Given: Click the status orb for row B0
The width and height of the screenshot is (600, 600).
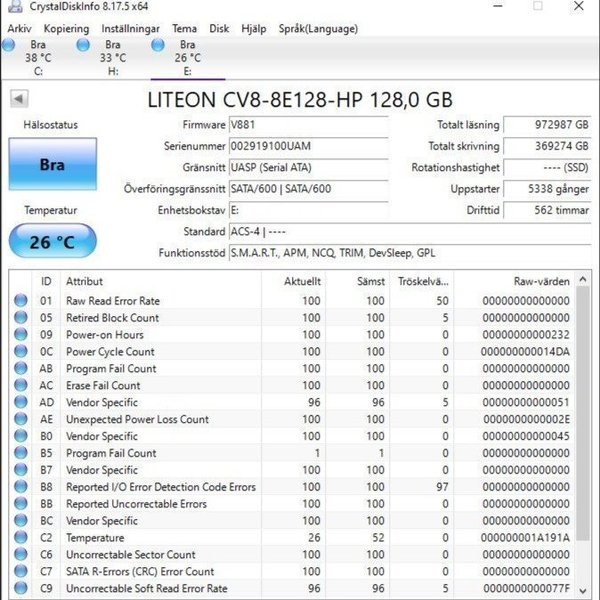Looking at the screenshot, I should [x=21, y=435].
